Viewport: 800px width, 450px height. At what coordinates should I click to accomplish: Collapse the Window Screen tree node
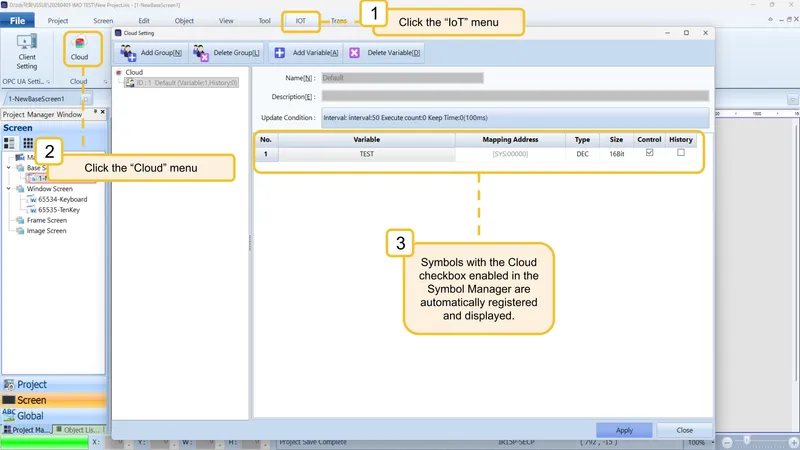click(9, 188)
